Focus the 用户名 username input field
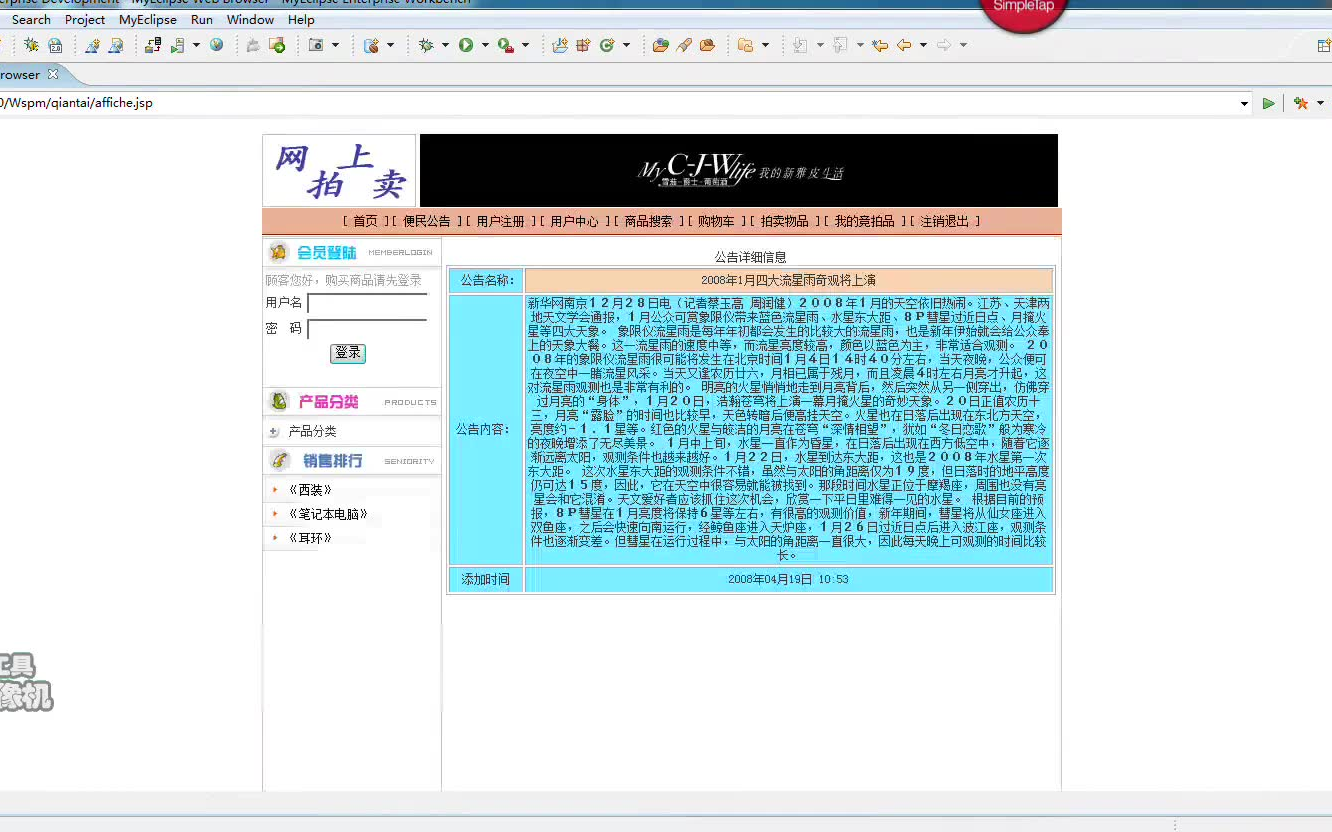The image size is (1332, 832). coord(367,303)
